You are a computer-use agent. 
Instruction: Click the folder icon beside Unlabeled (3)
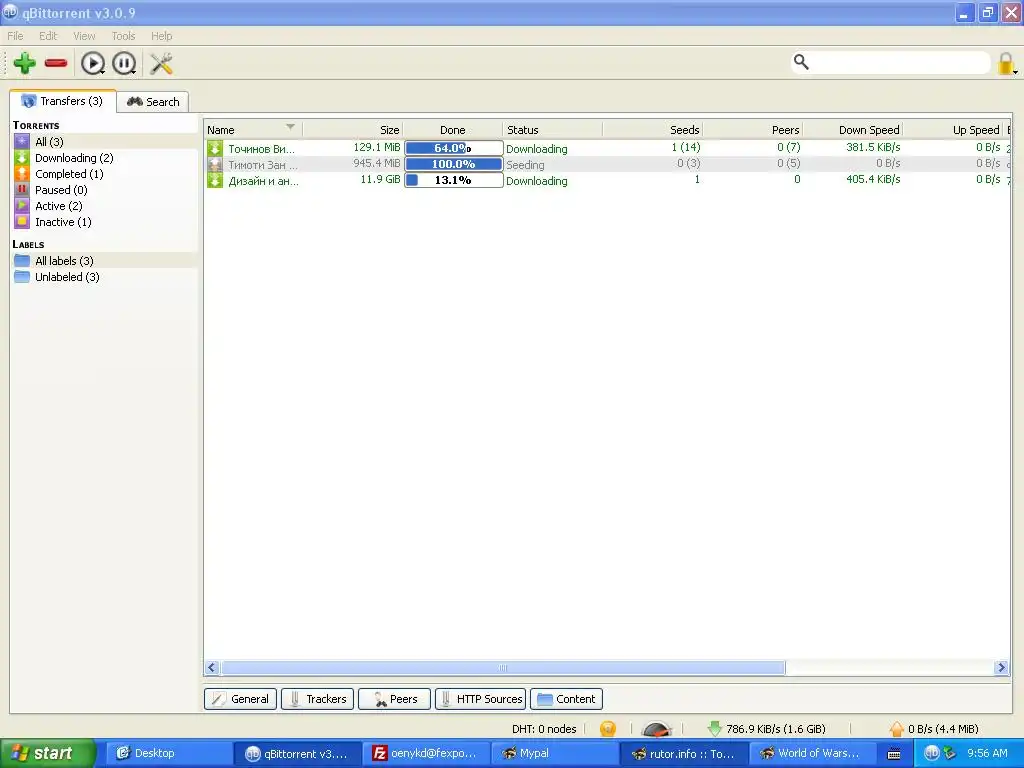click(x=22, y=277)
